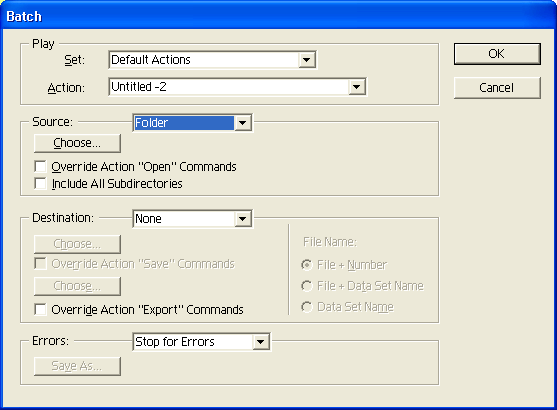This screenshot has height=410, width=557.
Task: Pick the Data Set Name radio button
Action: [x=307, y=307]
